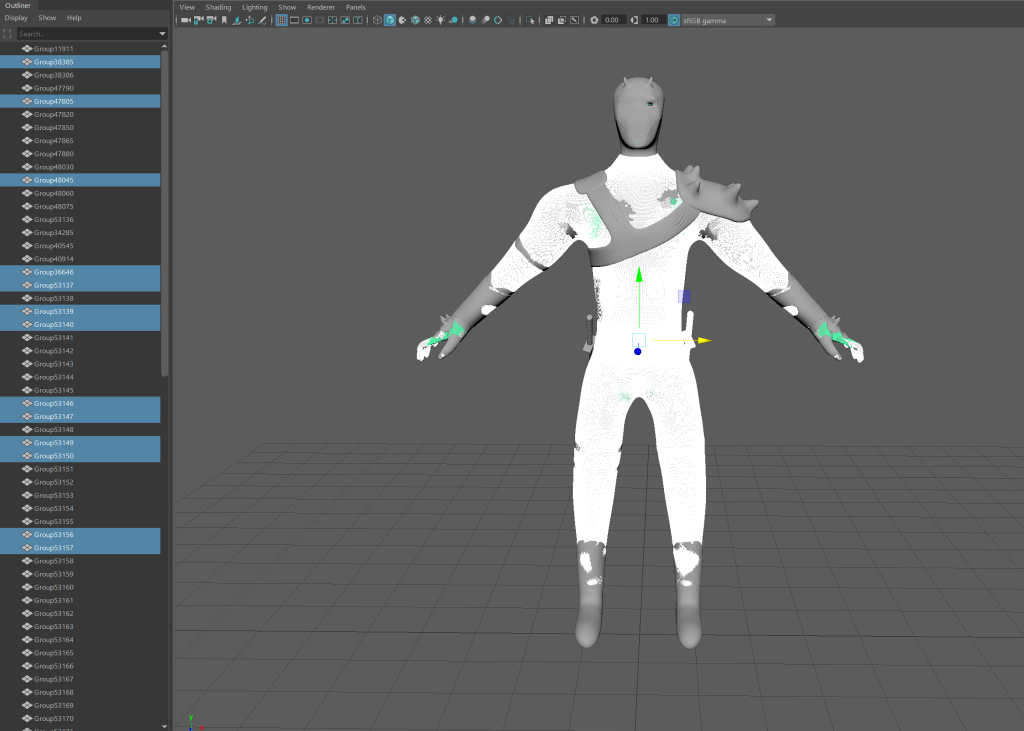Click smooth shade all cube icon

[390, 20]
